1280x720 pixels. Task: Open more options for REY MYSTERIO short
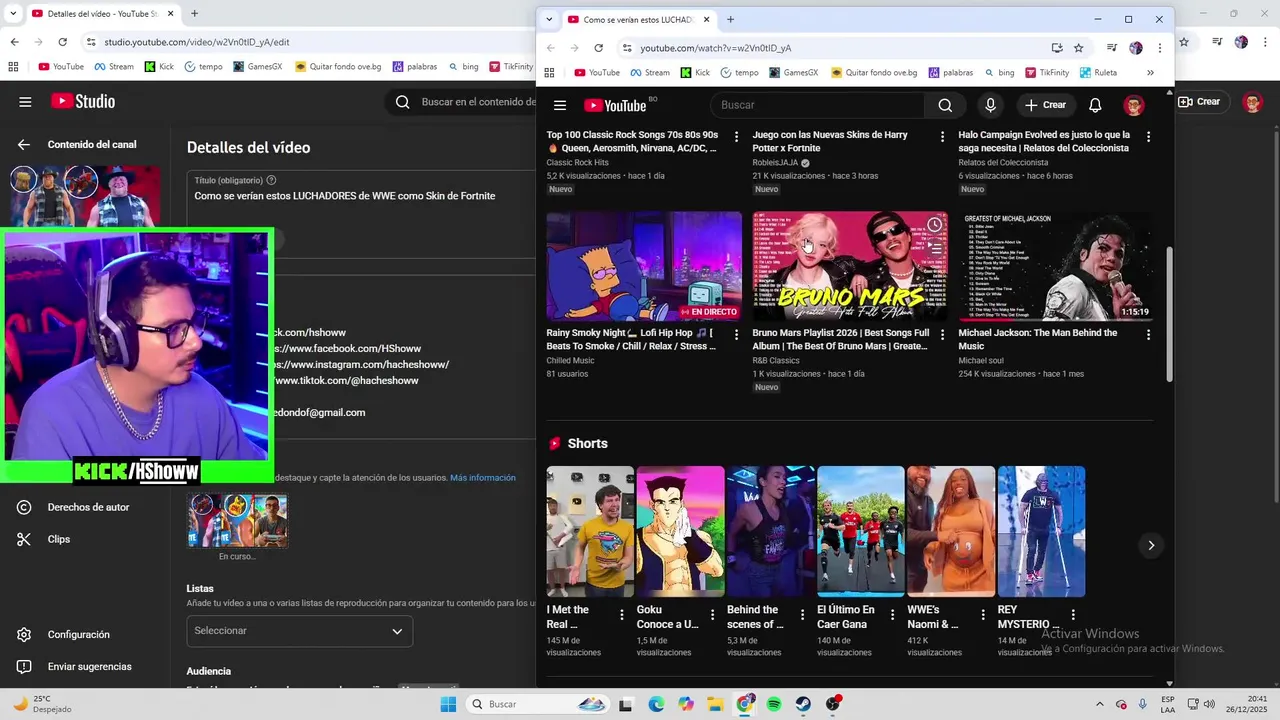point(1073,615)
